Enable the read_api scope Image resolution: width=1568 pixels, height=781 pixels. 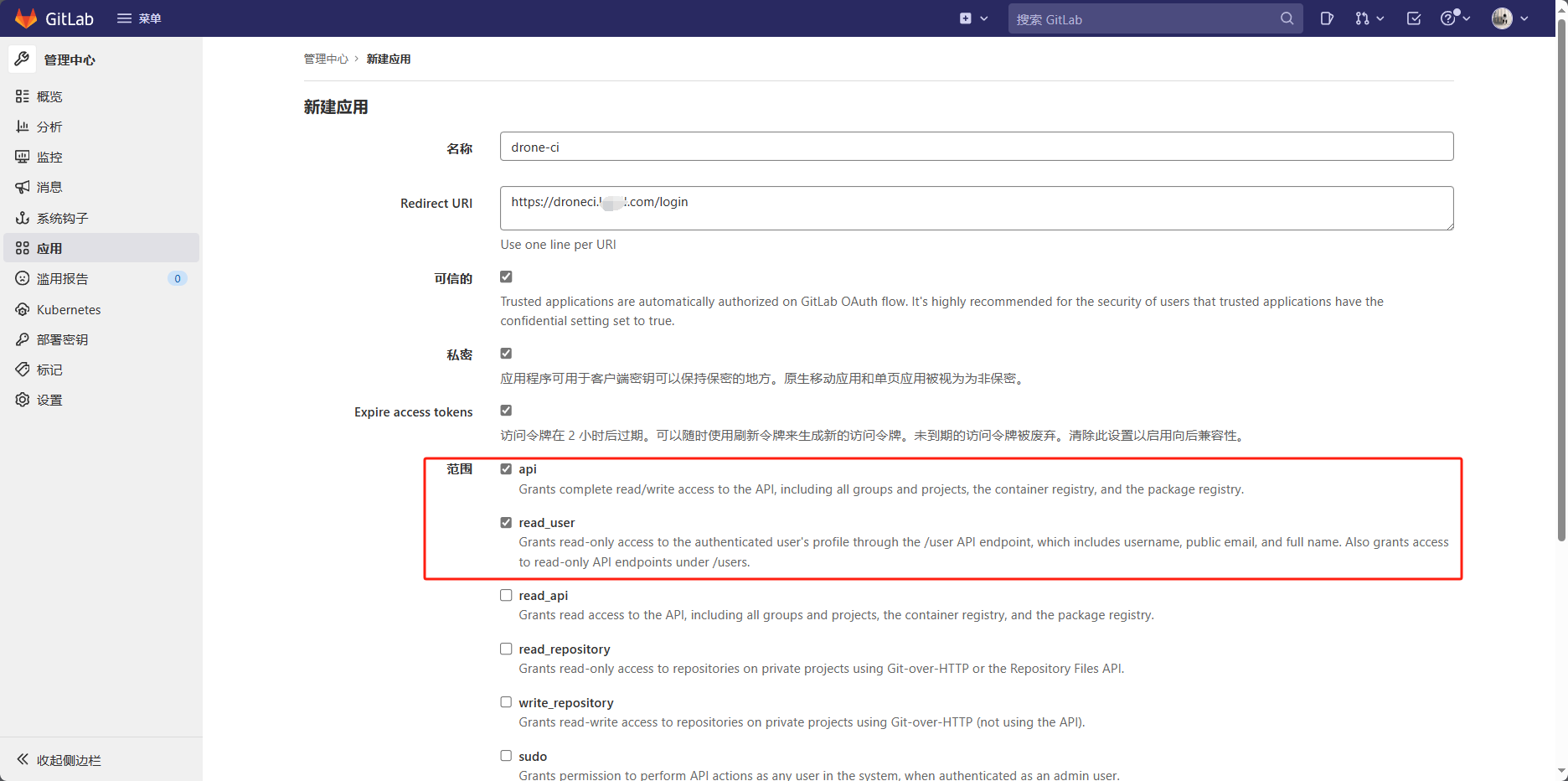click(x=506, y=595)
